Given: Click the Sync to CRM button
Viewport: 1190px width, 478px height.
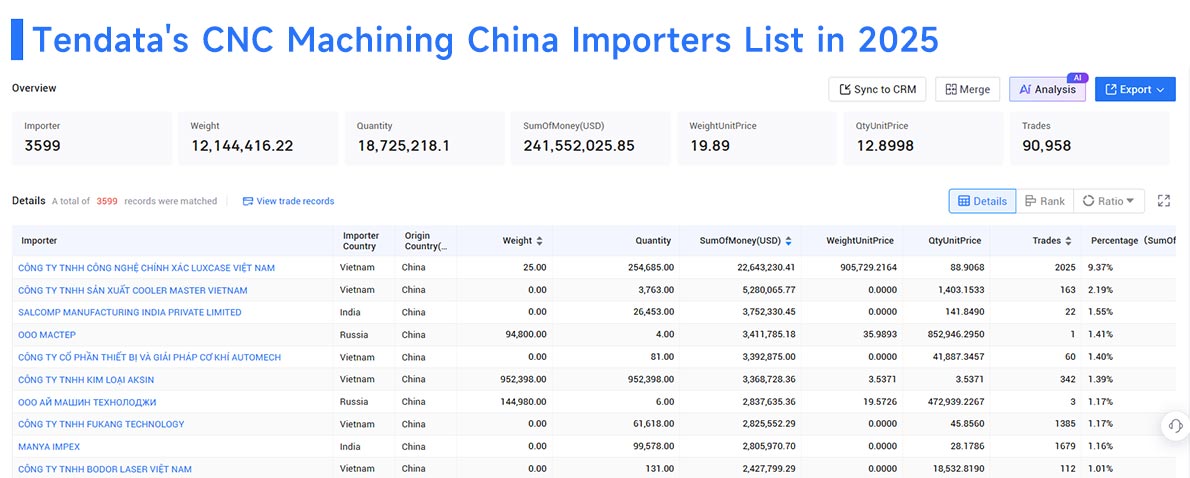Looking at the screenshot, I should tap(877, 90).
